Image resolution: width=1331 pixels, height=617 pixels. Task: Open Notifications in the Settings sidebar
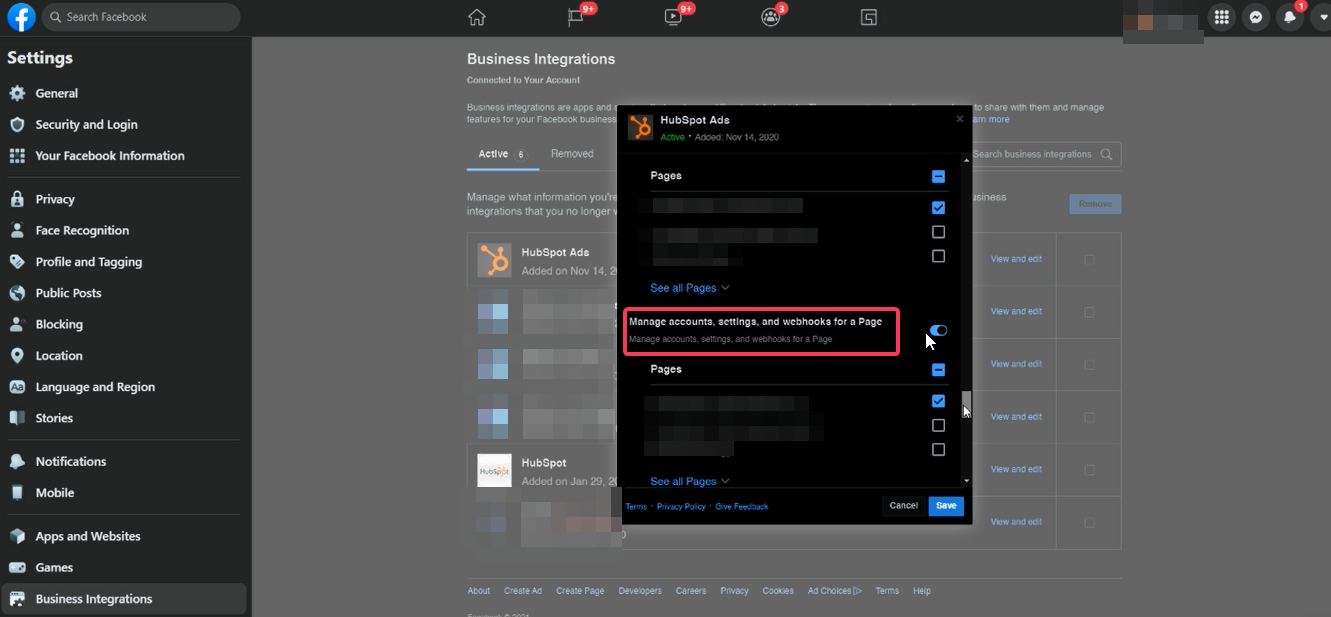coord(123,461)
